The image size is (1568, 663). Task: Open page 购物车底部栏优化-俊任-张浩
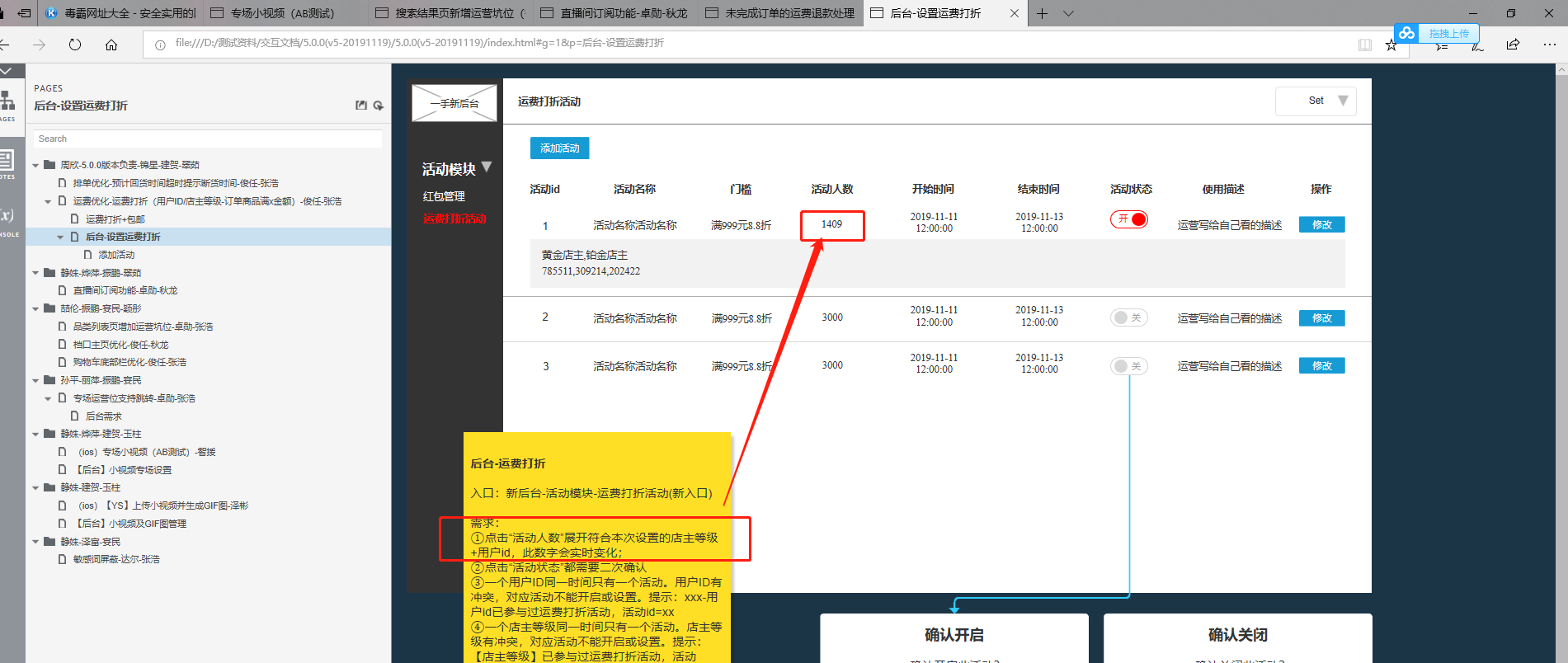[x=129, y=362]
